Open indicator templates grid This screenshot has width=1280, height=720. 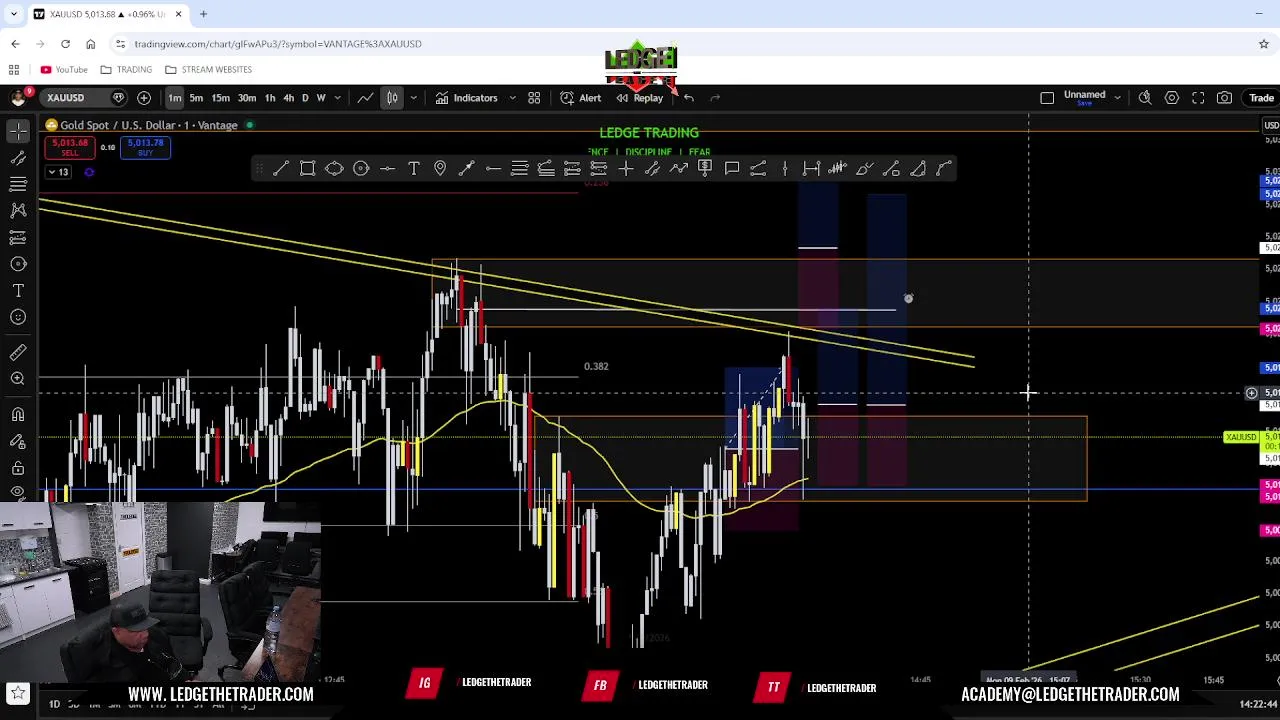tap(534, 98)
